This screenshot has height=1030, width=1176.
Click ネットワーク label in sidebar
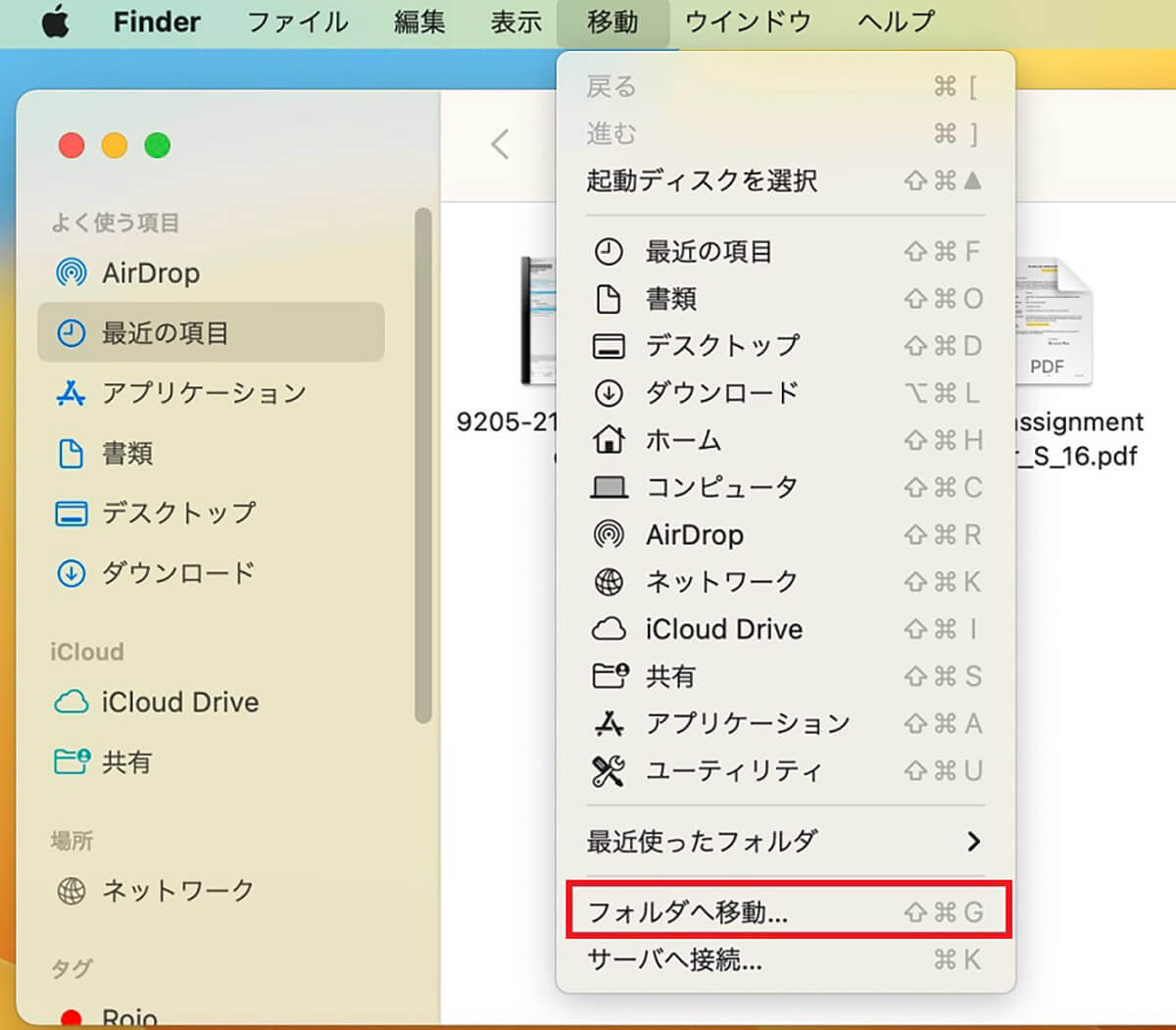178,891
